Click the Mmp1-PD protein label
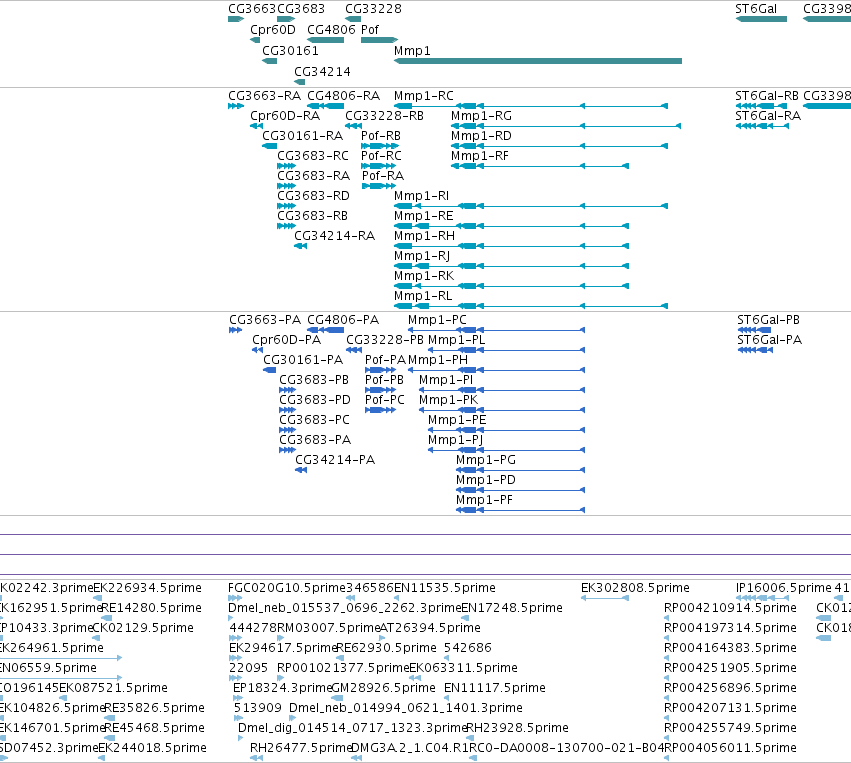Screen dimensions: 851x763 [x=485, y=480]
